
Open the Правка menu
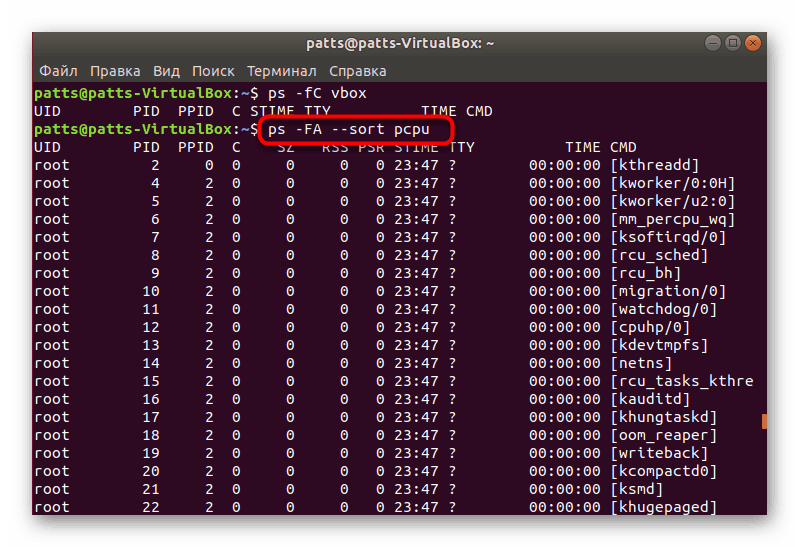(x=115, y=71)
